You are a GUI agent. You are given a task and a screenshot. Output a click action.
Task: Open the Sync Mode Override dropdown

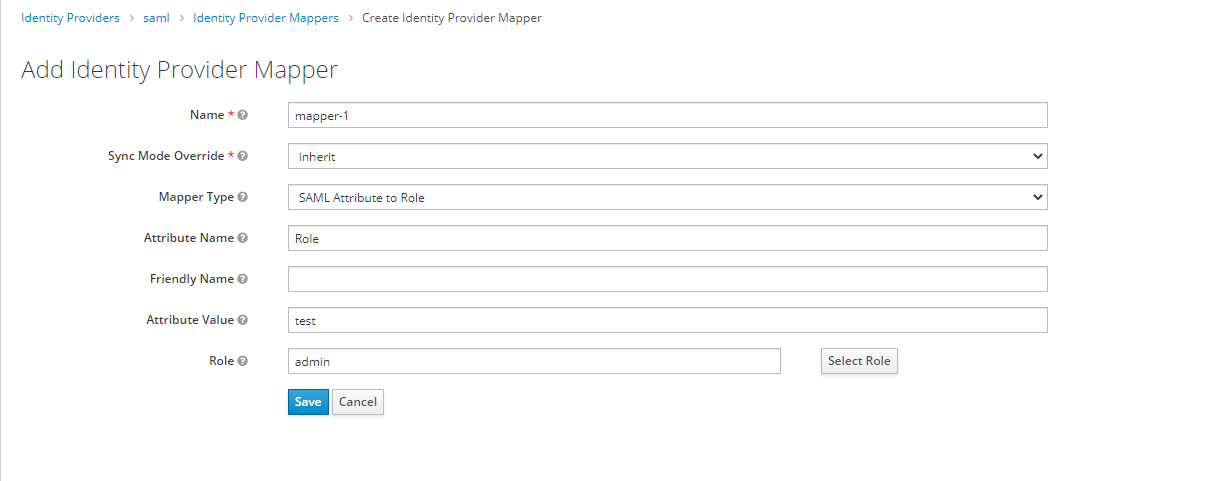click(667, 156)
